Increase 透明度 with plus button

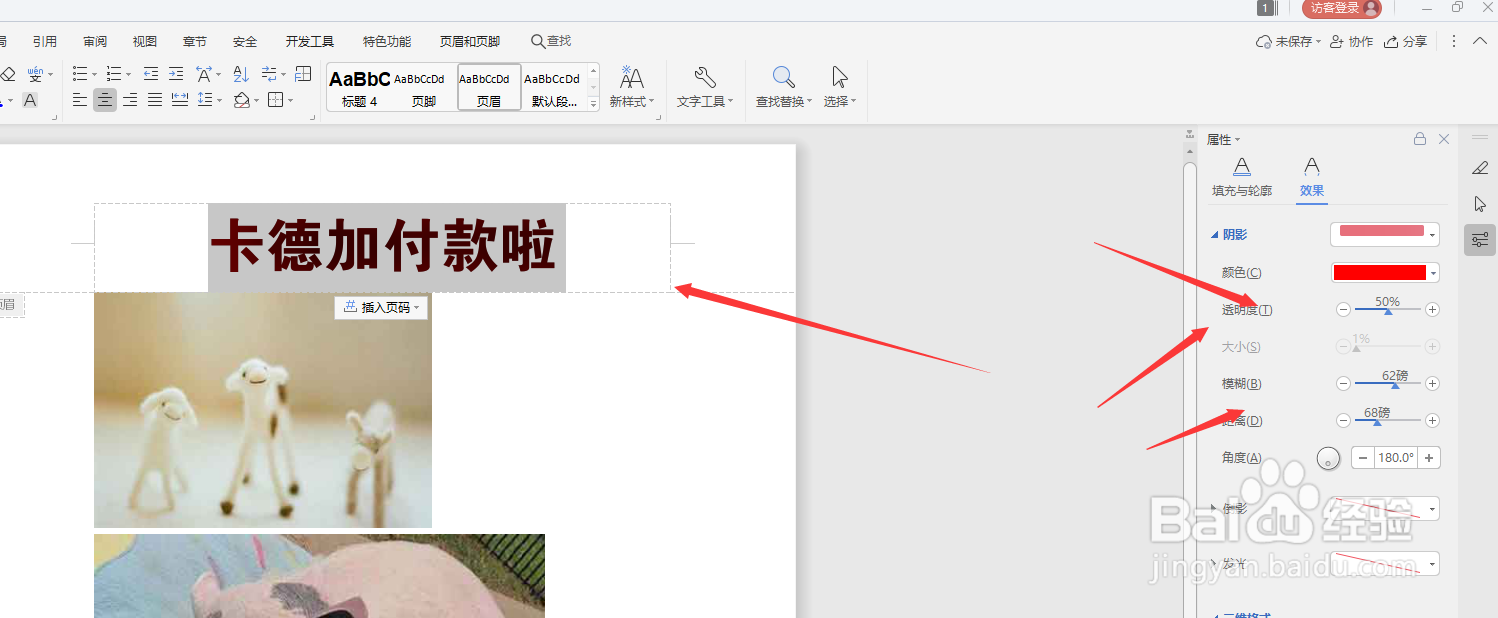click(1432, 310)
